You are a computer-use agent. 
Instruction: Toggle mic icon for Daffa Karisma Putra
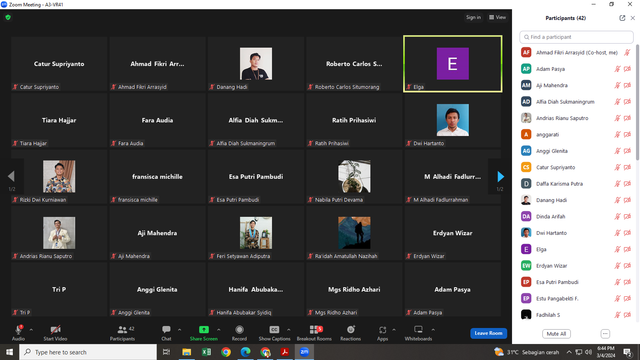618,184
